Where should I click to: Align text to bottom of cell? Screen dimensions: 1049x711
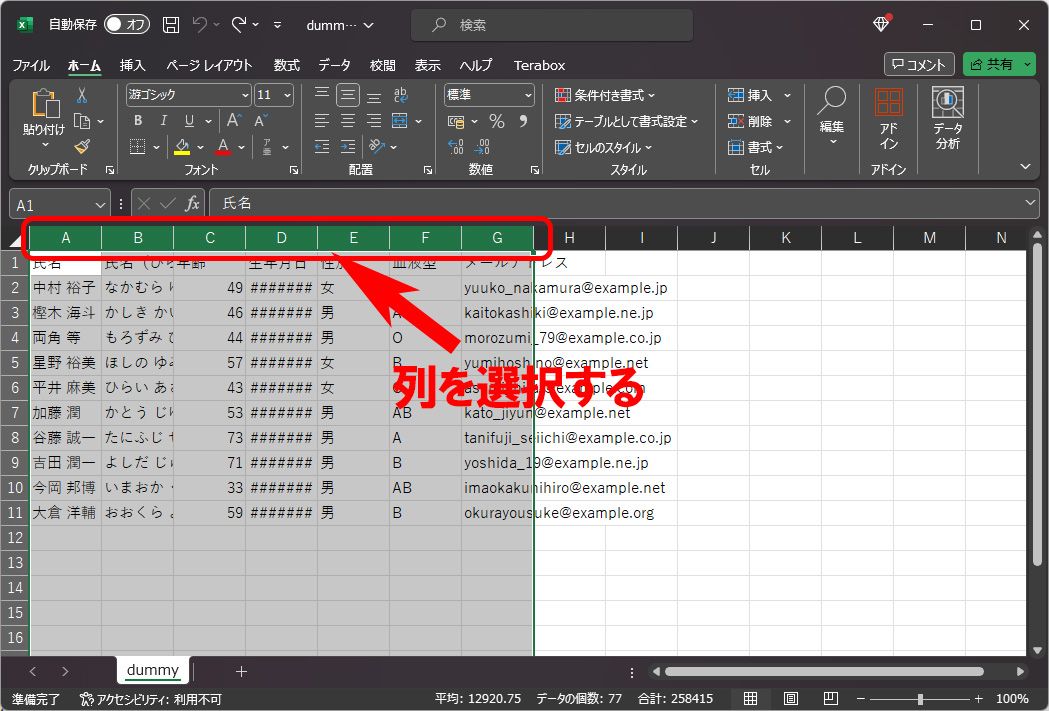click(x=374, y=96)
